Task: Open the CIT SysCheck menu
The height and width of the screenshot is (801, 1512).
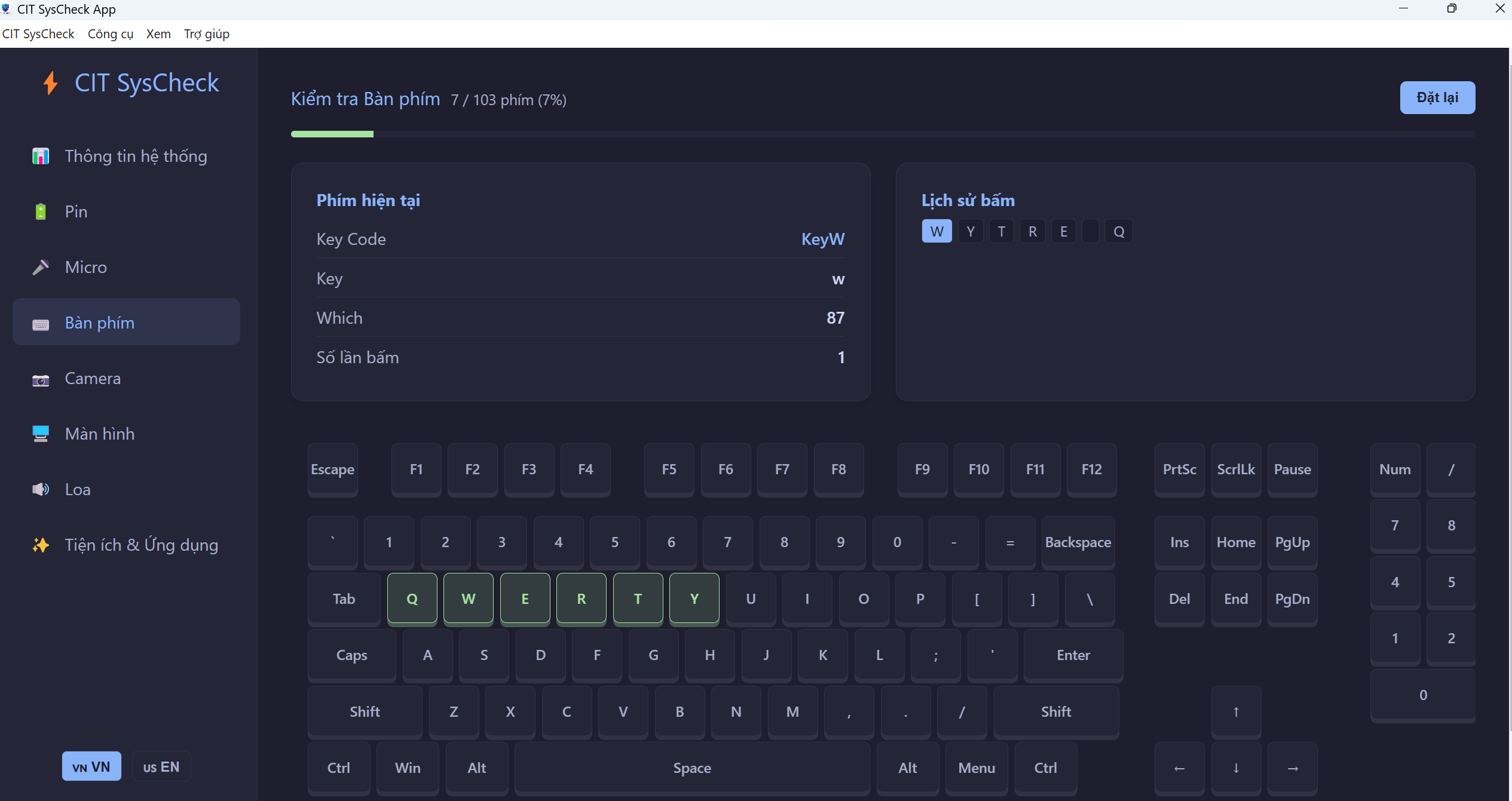Action: point(38,34)
